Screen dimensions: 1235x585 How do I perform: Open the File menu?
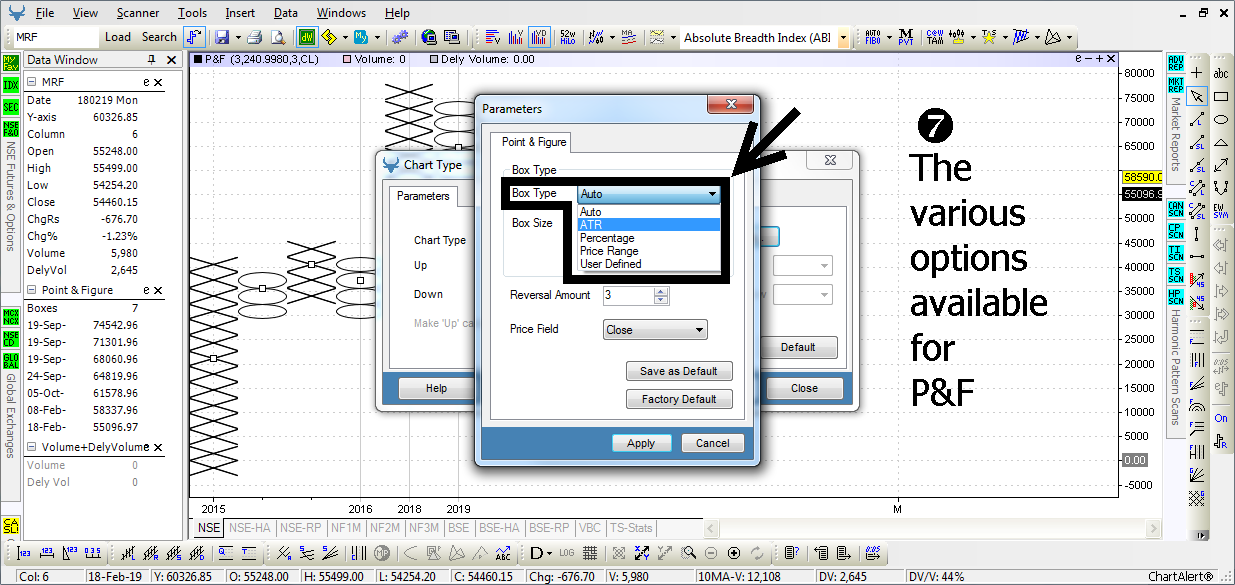point(45,13)
